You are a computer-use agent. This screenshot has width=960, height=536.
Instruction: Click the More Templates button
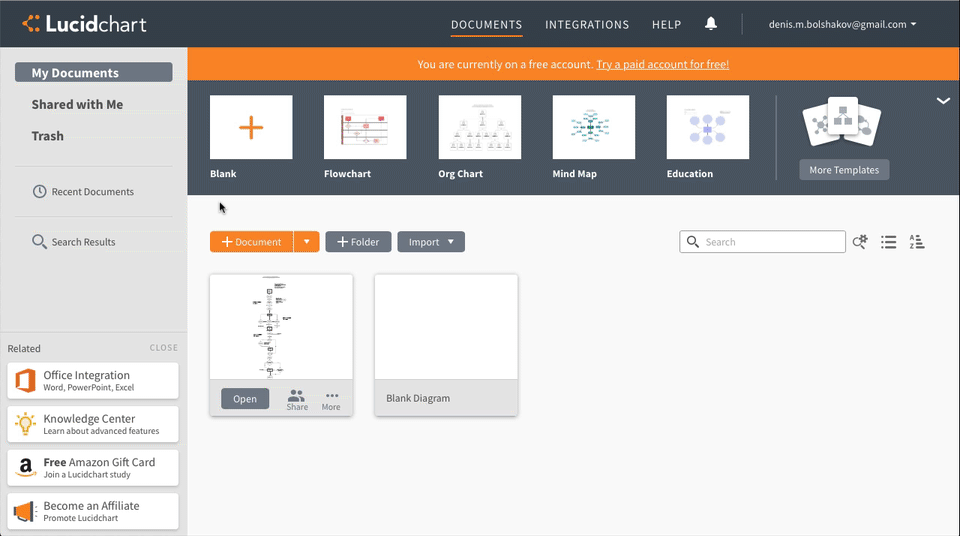click(x=844, y=170)
